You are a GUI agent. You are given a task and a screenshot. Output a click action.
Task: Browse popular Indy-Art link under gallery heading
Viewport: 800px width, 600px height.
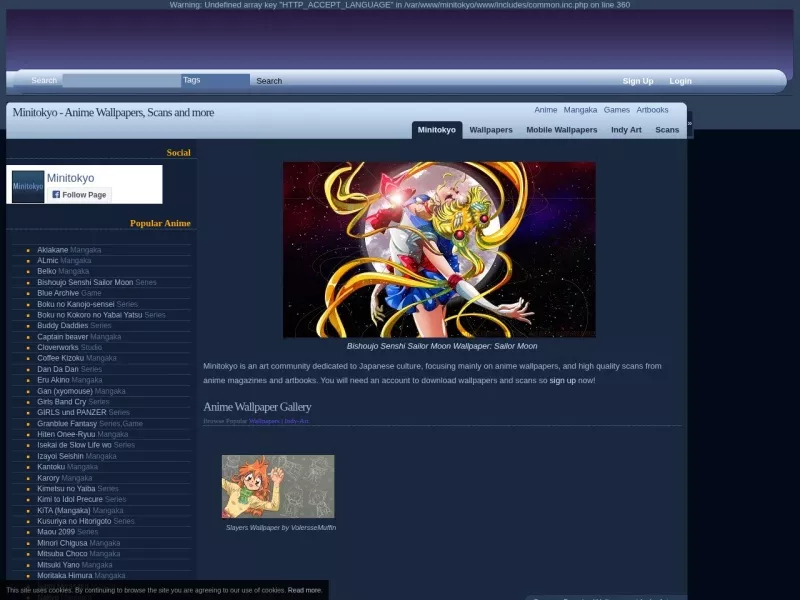[296, 421]
